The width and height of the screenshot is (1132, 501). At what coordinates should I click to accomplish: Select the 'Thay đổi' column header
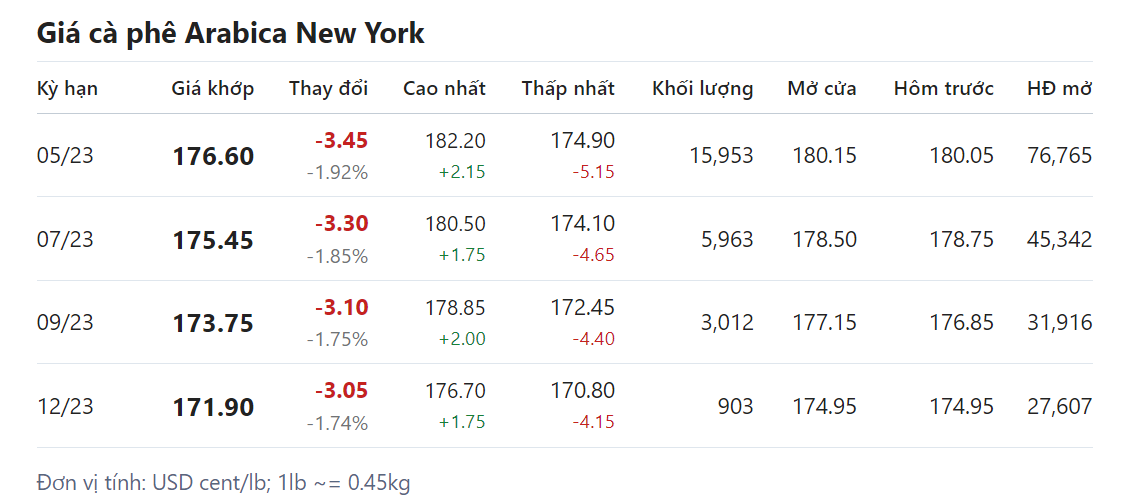pos(328,88)
